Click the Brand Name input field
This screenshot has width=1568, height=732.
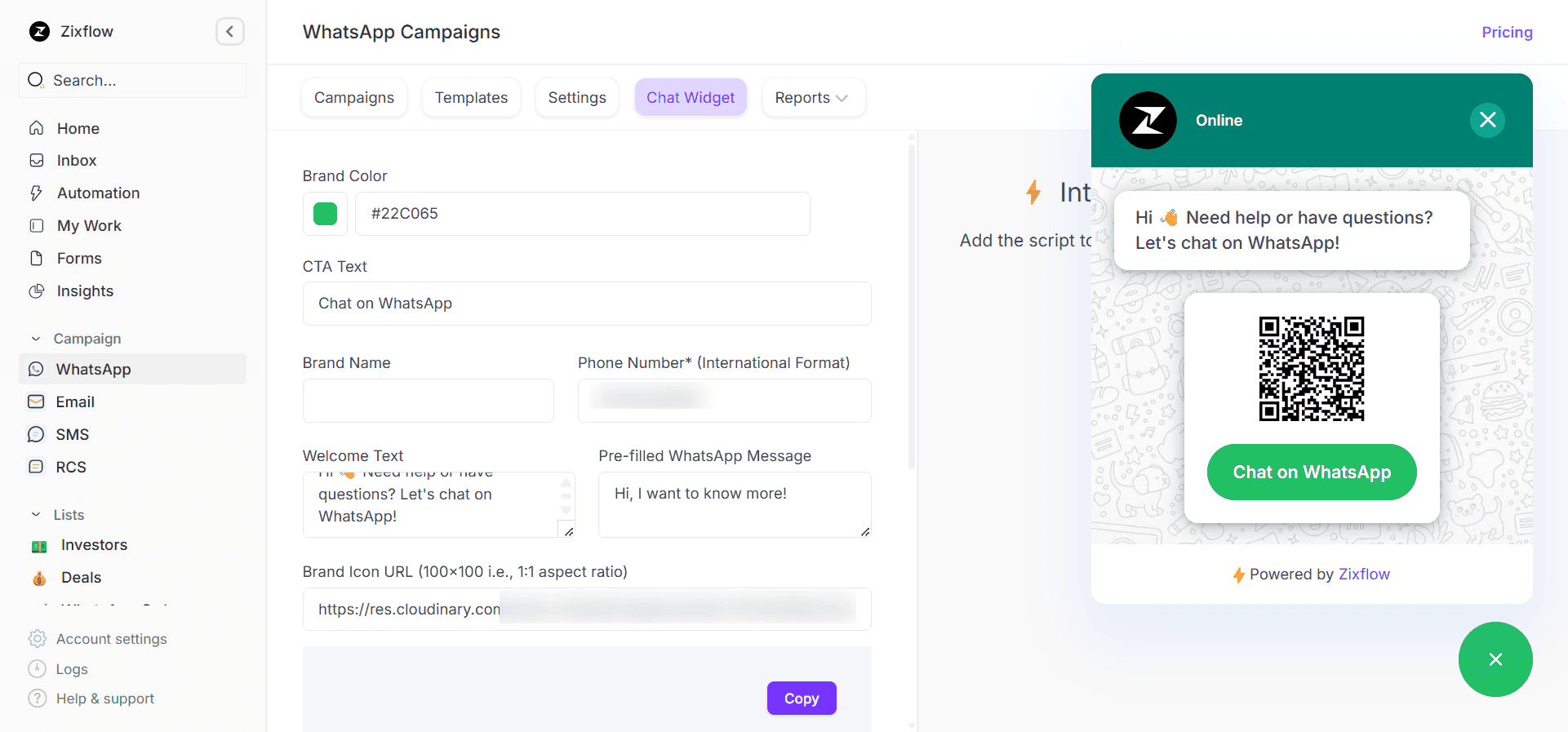tap(429, 401)
